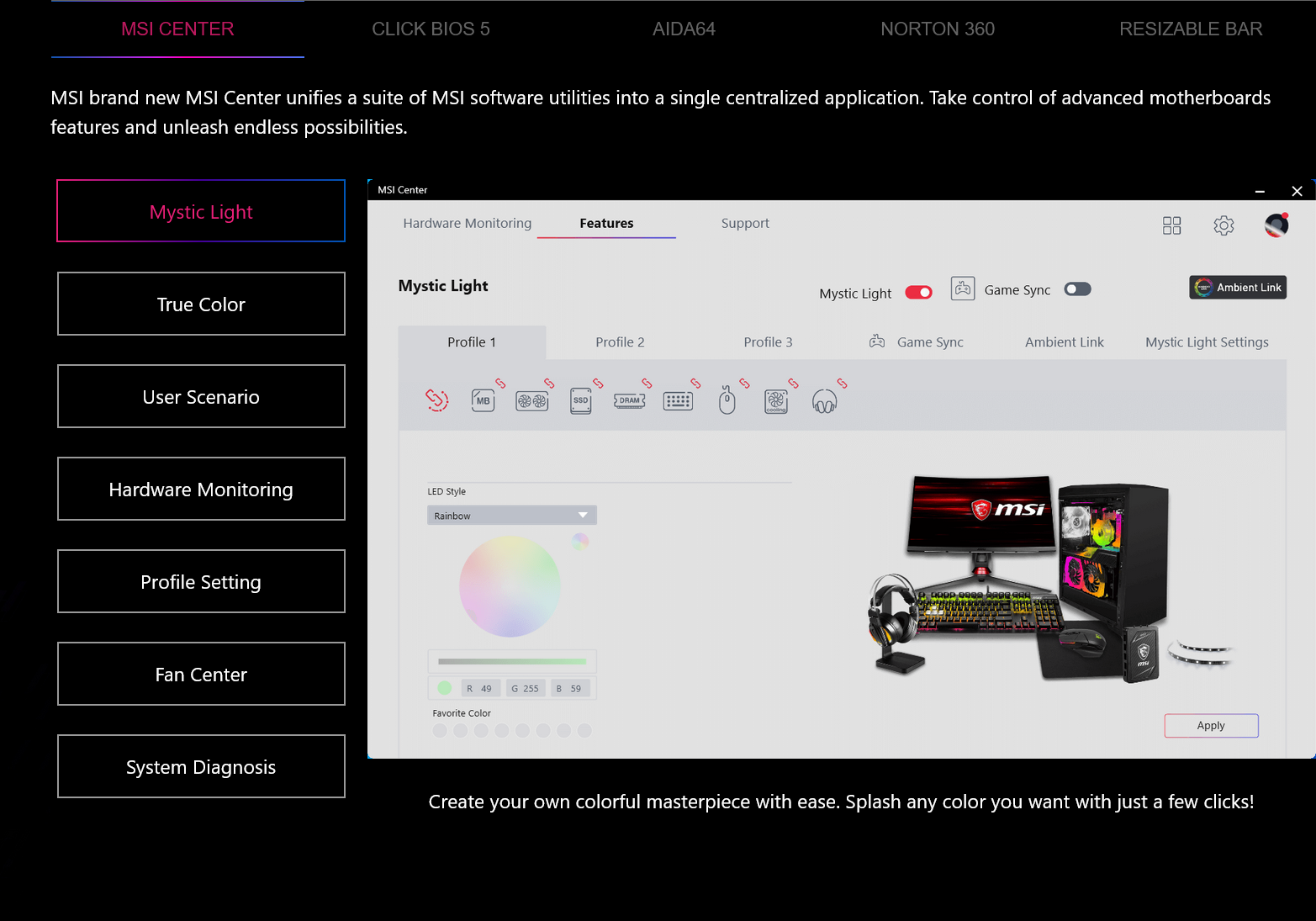Choose the cooling fan device icon
1316x921 pixels.
click(x=775, y=401)
